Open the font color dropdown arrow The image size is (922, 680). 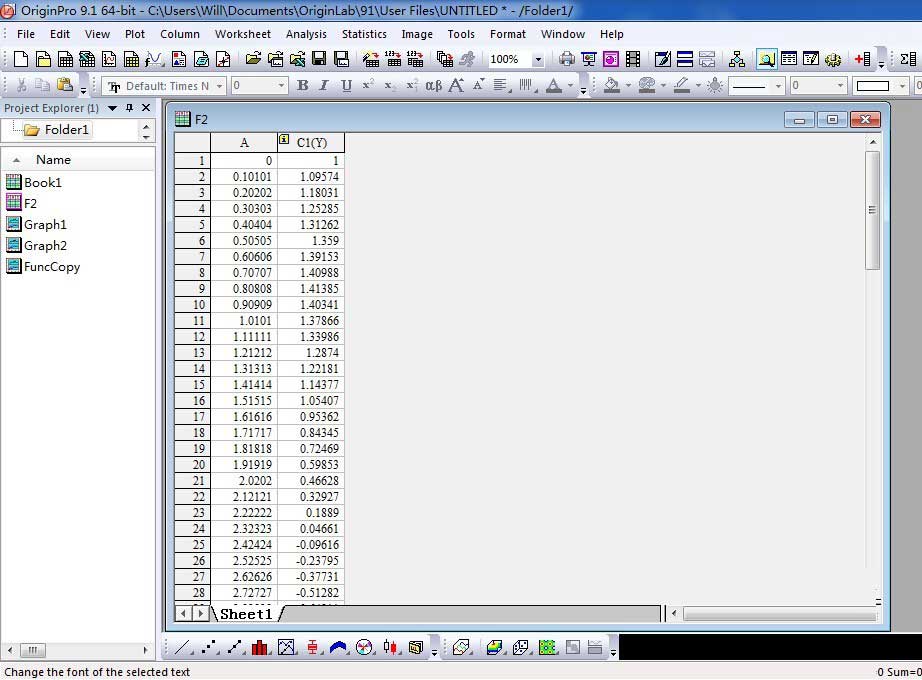tap(570, 86)
